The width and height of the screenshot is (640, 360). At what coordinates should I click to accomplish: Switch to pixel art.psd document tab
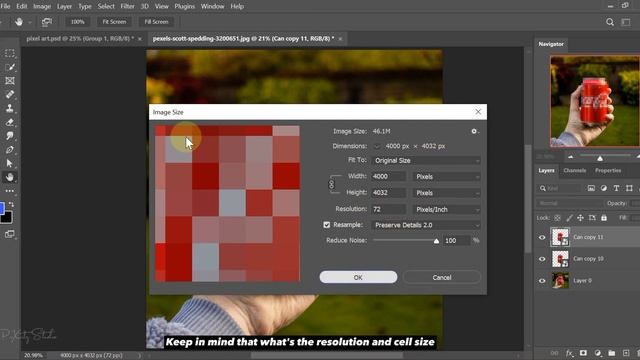pyautogui.click(x=80, y=39)
